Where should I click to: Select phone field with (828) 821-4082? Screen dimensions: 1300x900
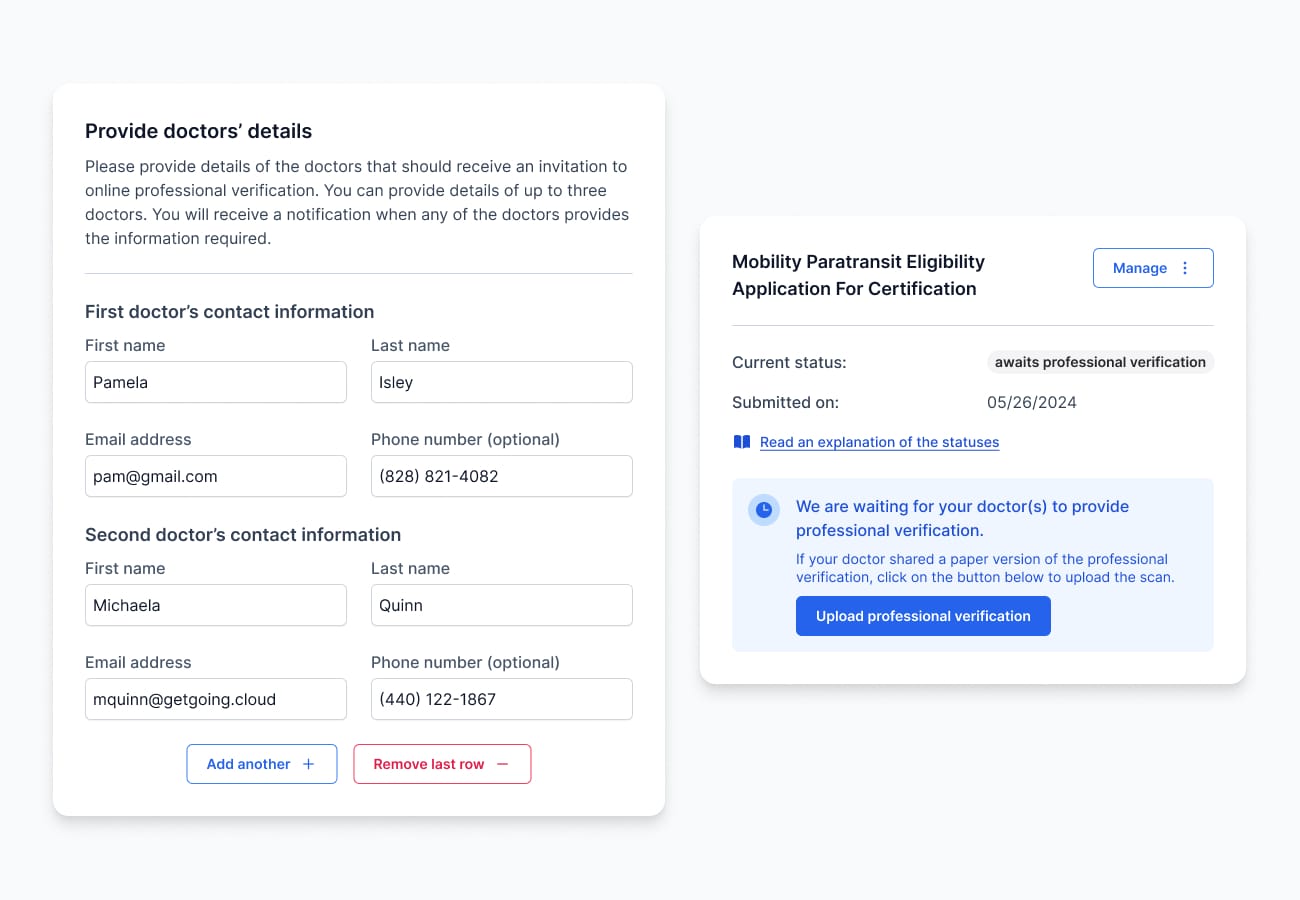(x=502, y=476)
